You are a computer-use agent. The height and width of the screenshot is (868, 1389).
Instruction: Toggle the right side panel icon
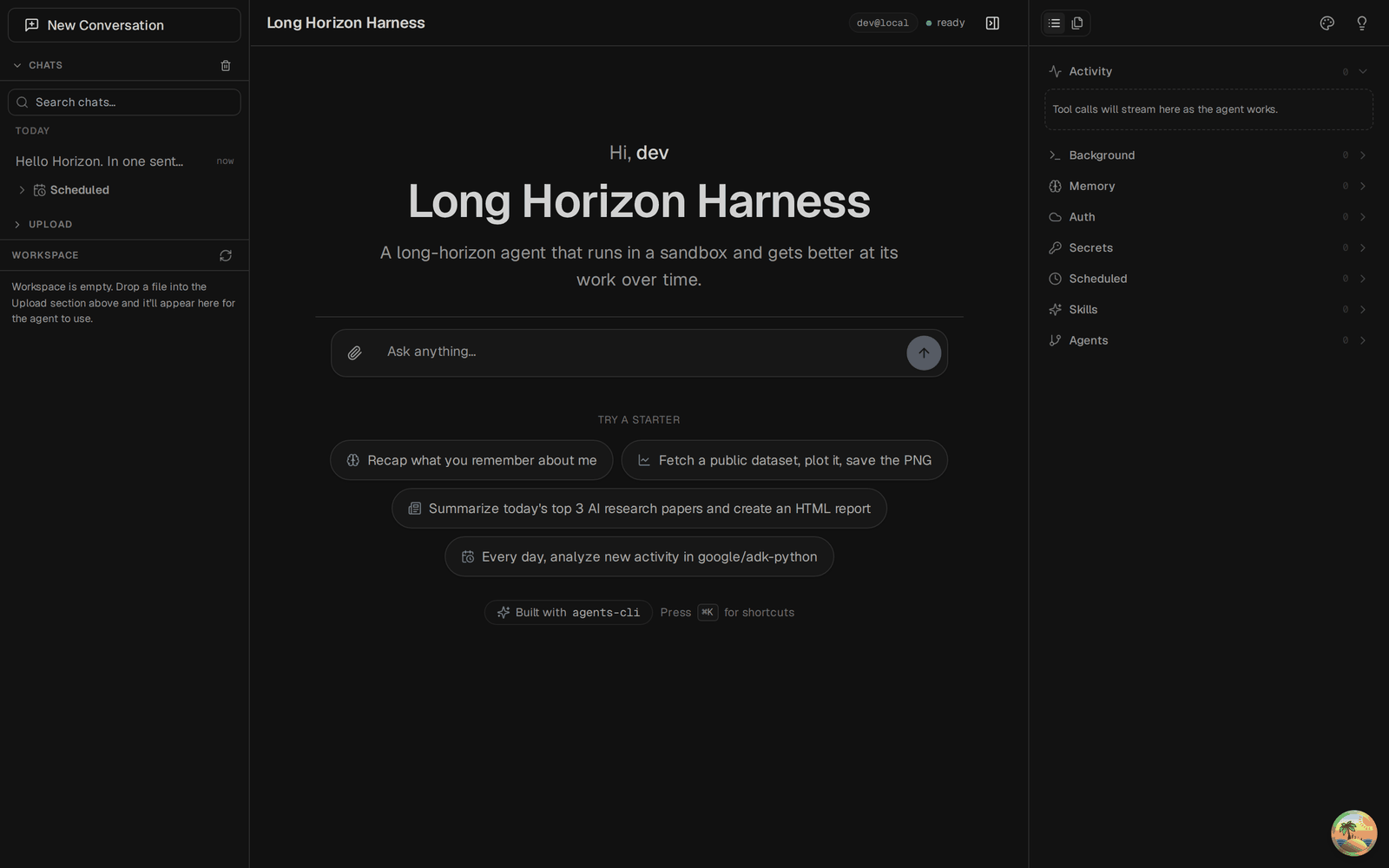(x=992, y=23)
